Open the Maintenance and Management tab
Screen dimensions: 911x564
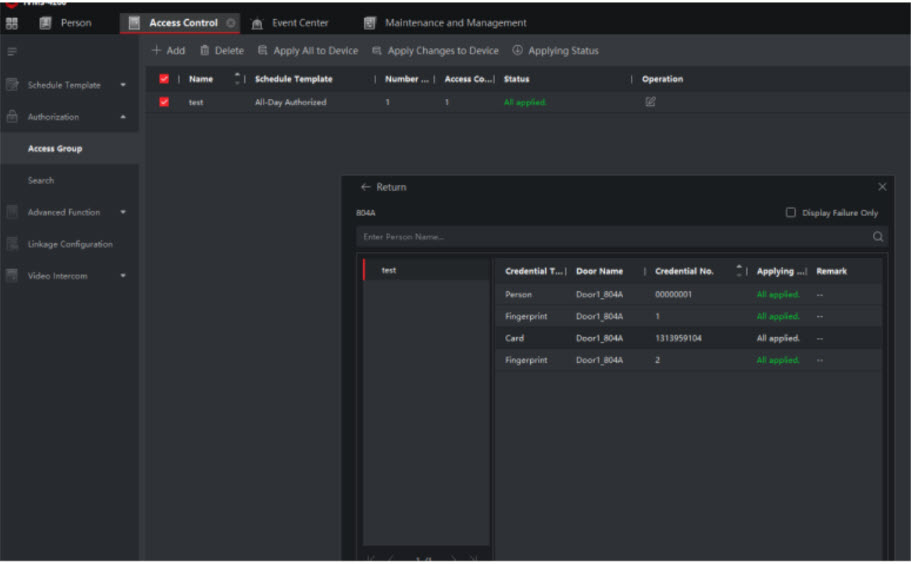coord(455,23)
